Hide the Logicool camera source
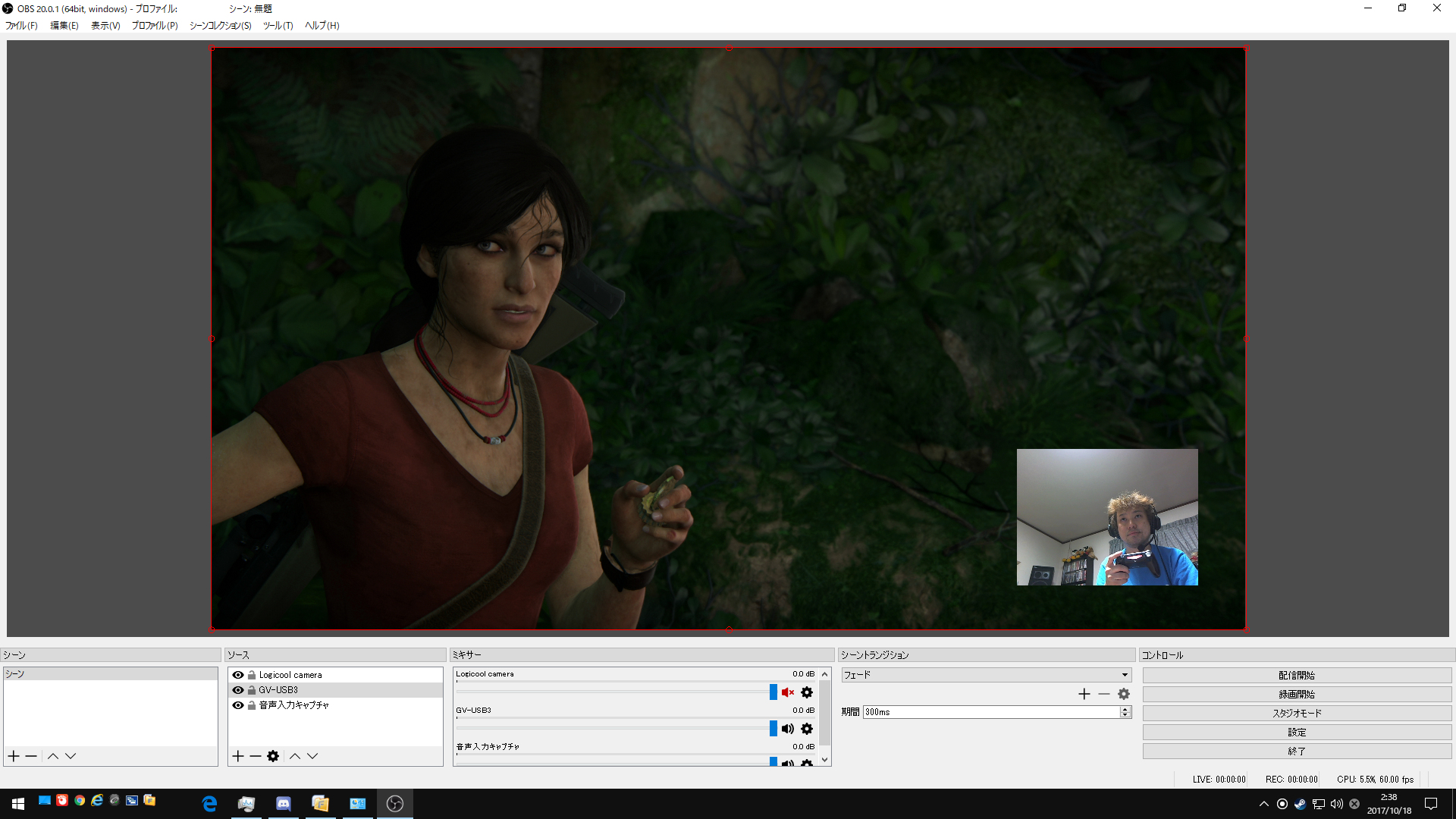Viewport: 1456px width, 819px height. [238, 675]
